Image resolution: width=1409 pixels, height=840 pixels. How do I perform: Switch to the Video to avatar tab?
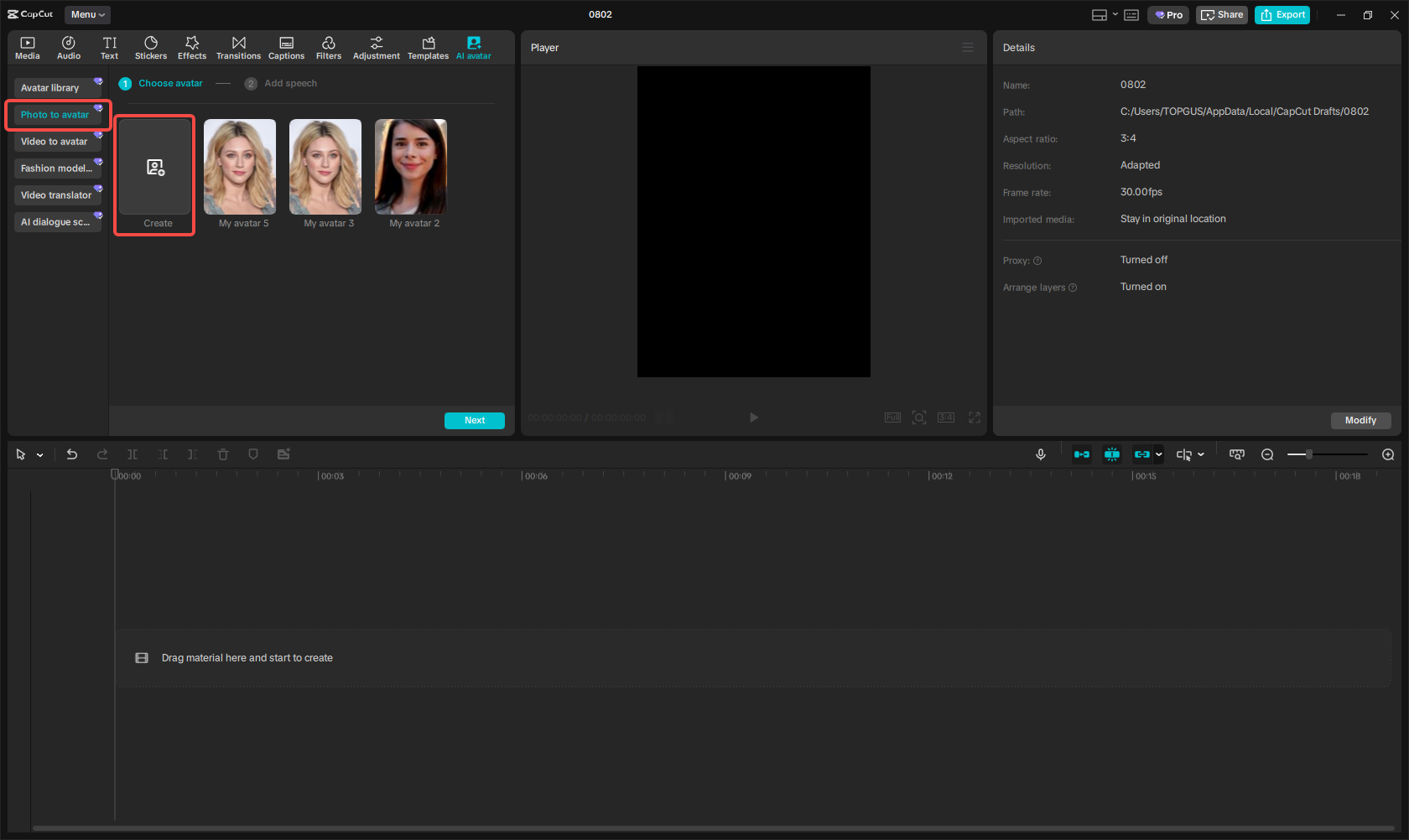point(56,141)
